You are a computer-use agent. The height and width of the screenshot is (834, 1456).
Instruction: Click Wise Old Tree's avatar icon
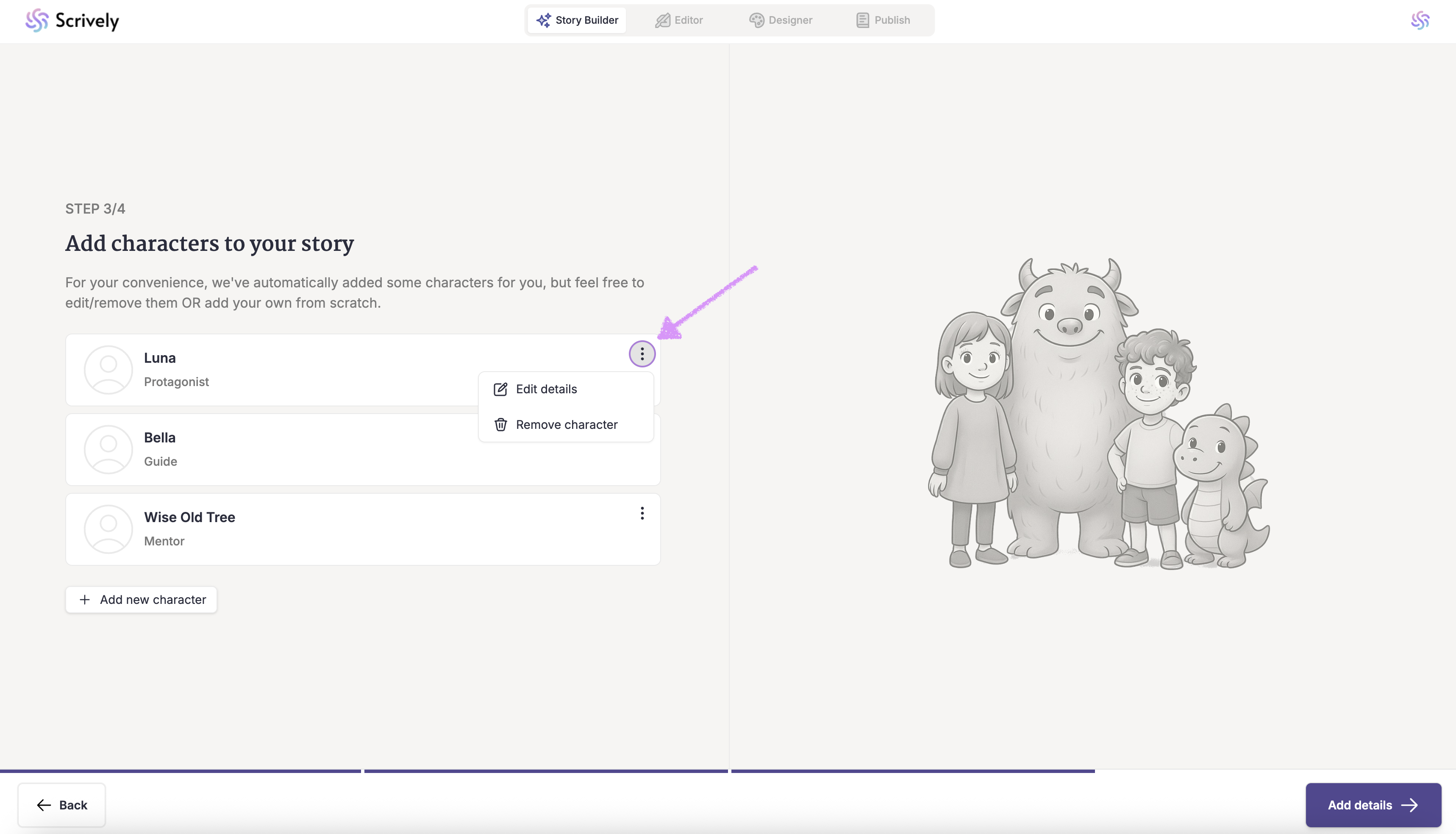tap(108, 529)
